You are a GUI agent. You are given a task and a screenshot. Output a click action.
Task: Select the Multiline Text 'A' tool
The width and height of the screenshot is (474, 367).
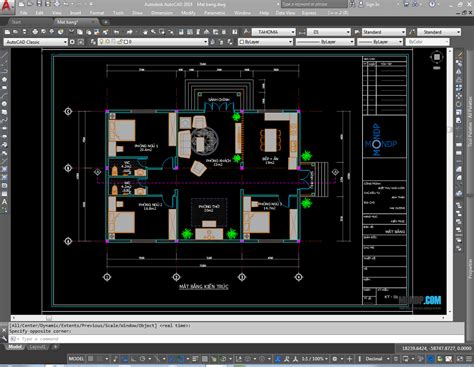pyautogui.click(x=4, y=202)
